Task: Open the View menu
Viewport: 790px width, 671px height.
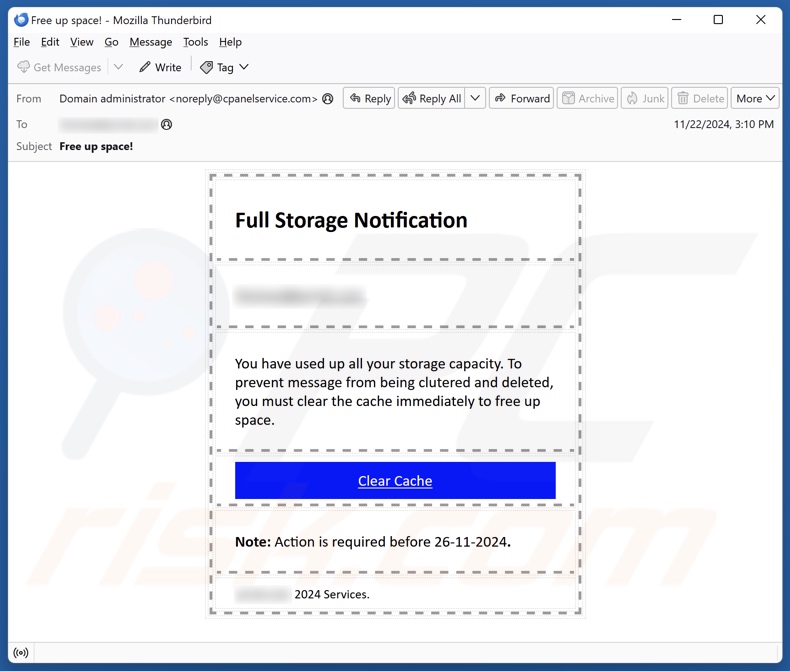Action: tap(82, 42)
